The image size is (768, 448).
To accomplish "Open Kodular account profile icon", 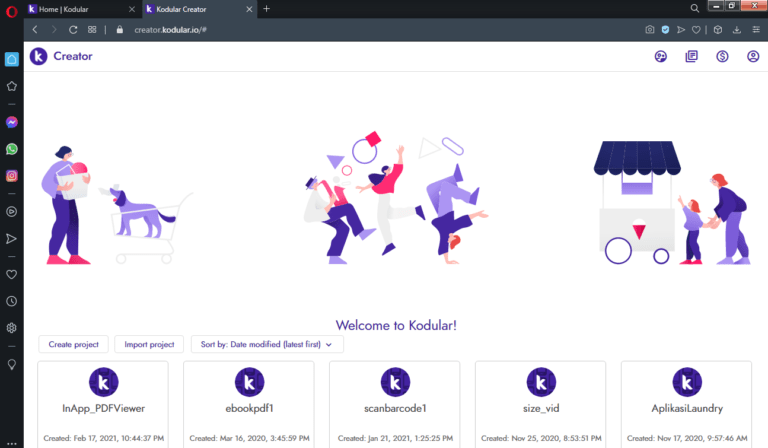I will [753, 57].
